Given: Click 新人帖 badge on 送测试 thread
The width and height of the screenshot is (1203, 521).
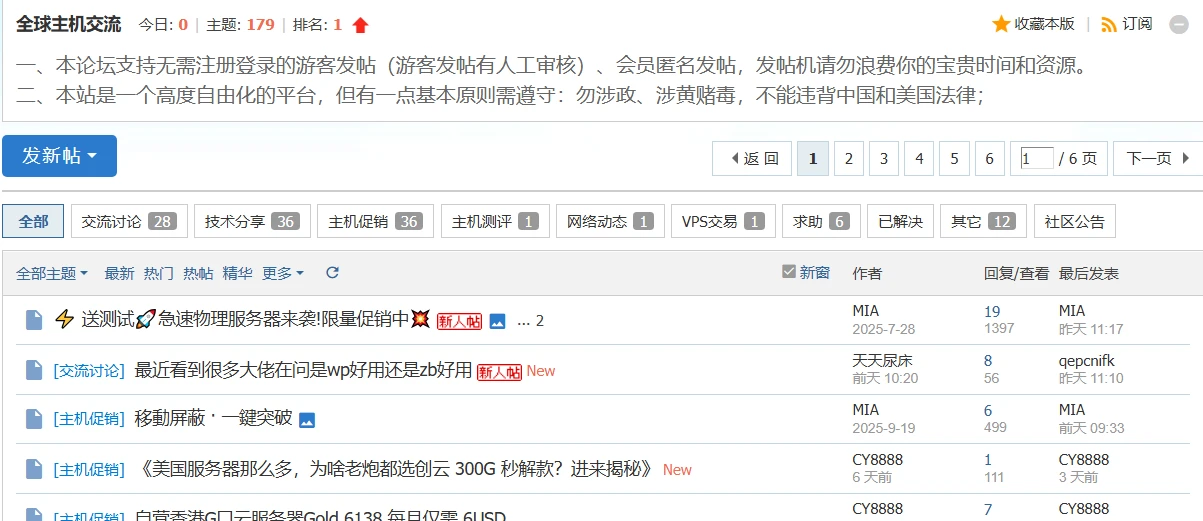Looking at the screenshot, I should 459,321.
